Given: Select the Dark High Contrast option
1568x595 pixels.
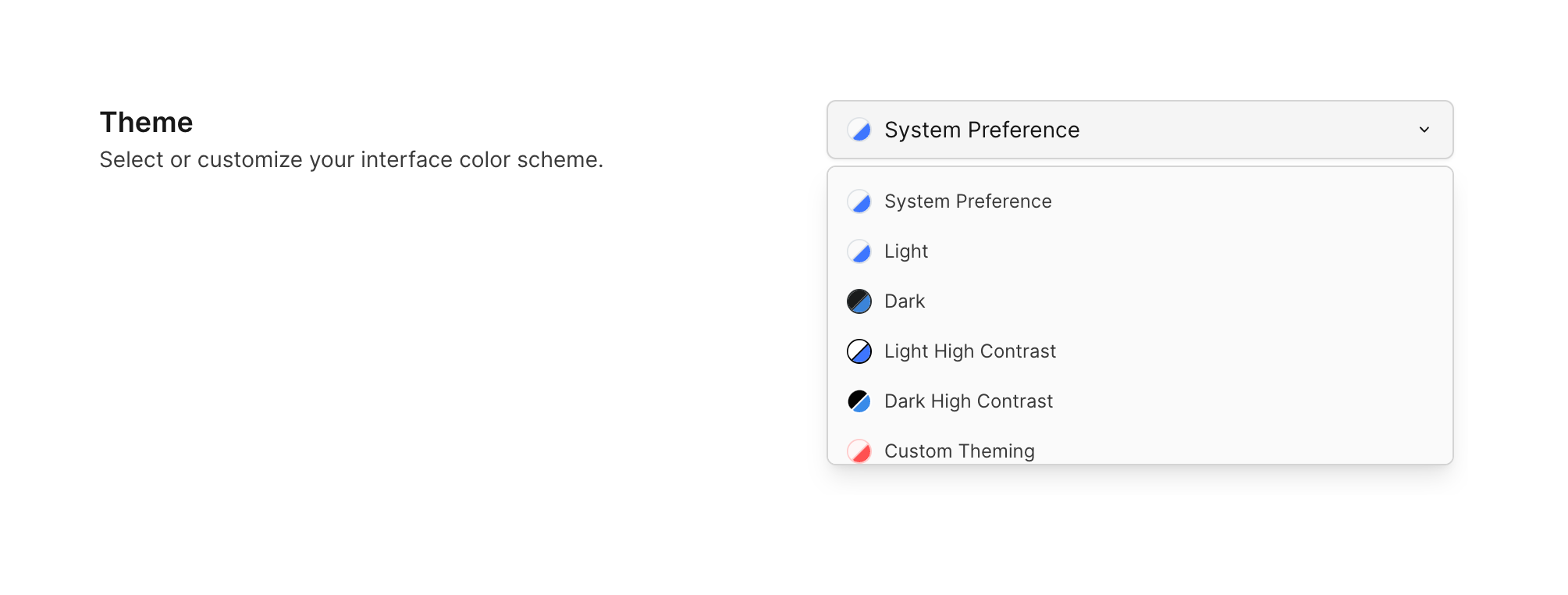Looking at the screenshot, I should pyautogui.click(x=968, y=401).
